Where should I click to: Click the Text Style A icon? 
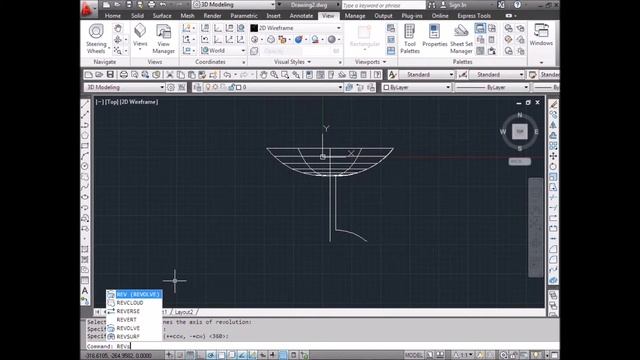tap(392, 75)
